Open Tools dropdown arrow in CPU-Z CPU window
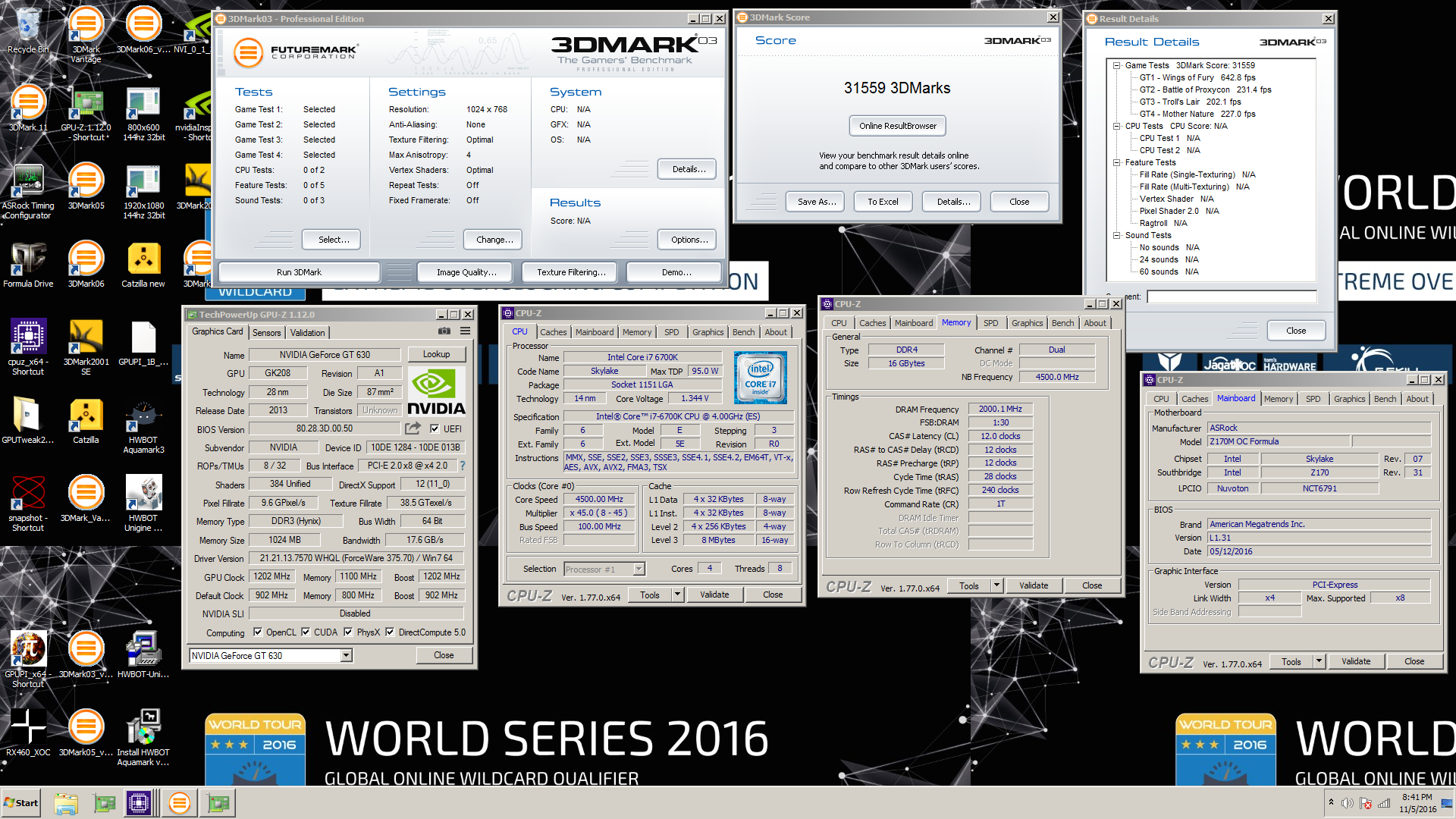The image size is (1456, 819). click(x=678, y=595)
